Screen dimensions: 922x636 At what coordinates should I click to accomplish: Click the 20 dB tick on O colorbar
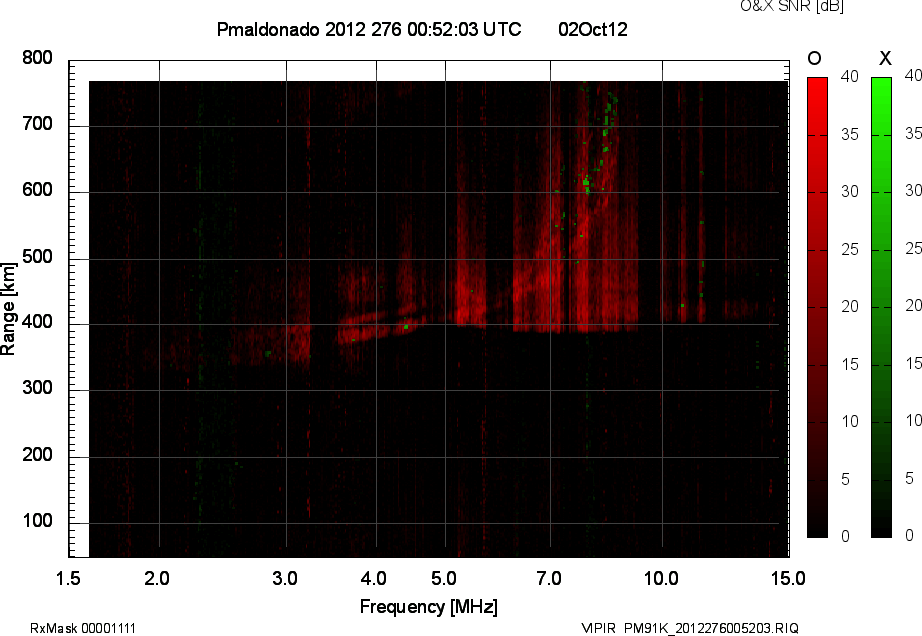[850, 306]
